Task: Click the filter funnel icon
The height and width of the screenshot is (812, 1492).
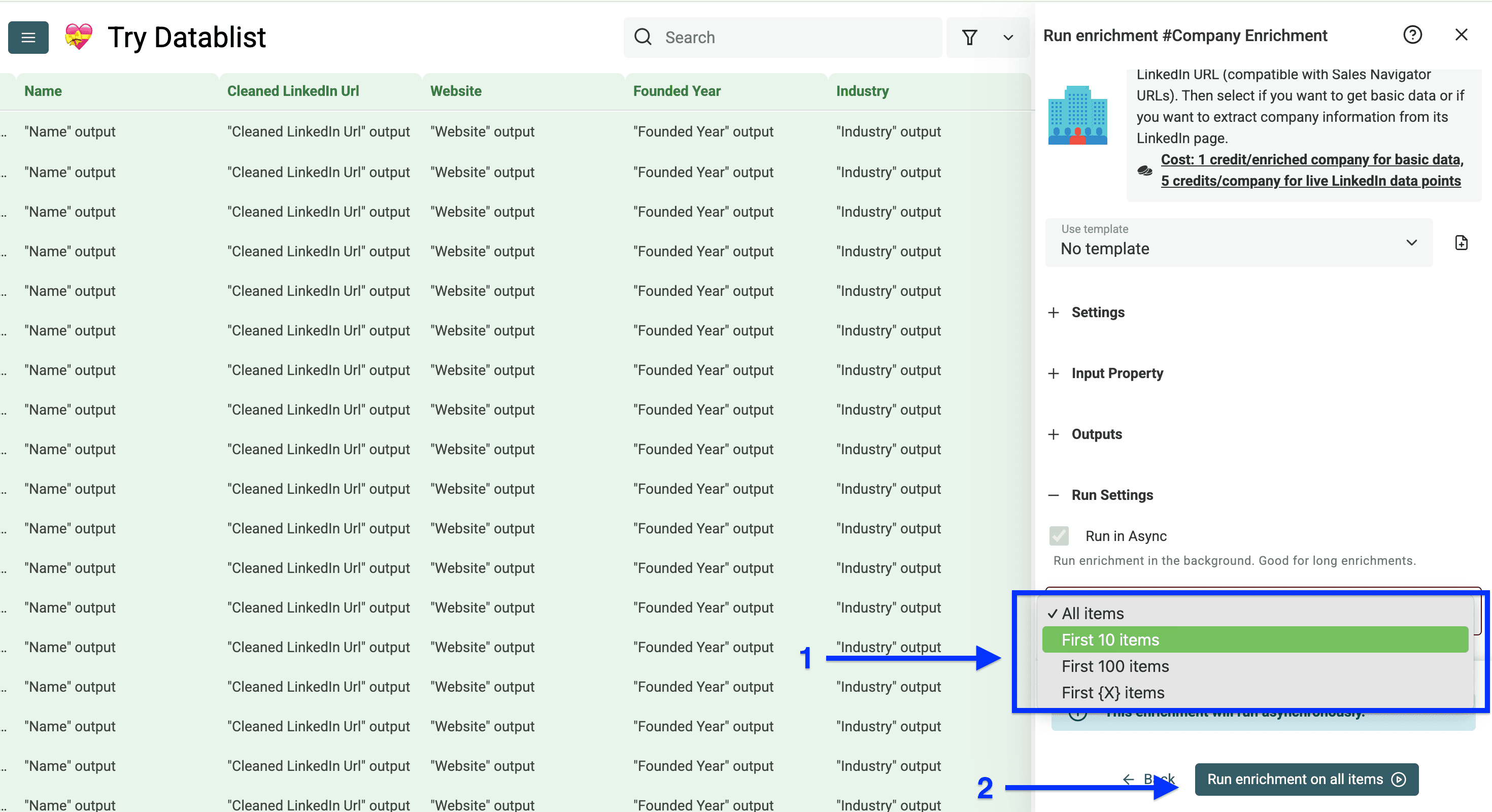Action: pyautogui.click(x=970, y=37)
